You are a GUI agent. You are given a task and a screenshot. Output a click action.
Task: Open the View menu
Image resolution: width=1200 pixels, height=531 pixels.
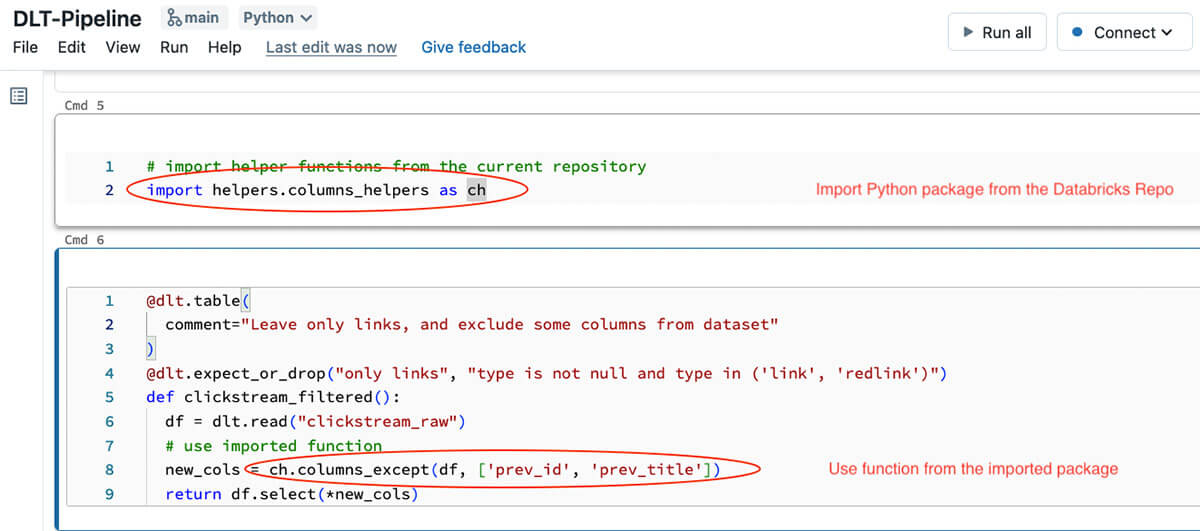coord(123,47)
